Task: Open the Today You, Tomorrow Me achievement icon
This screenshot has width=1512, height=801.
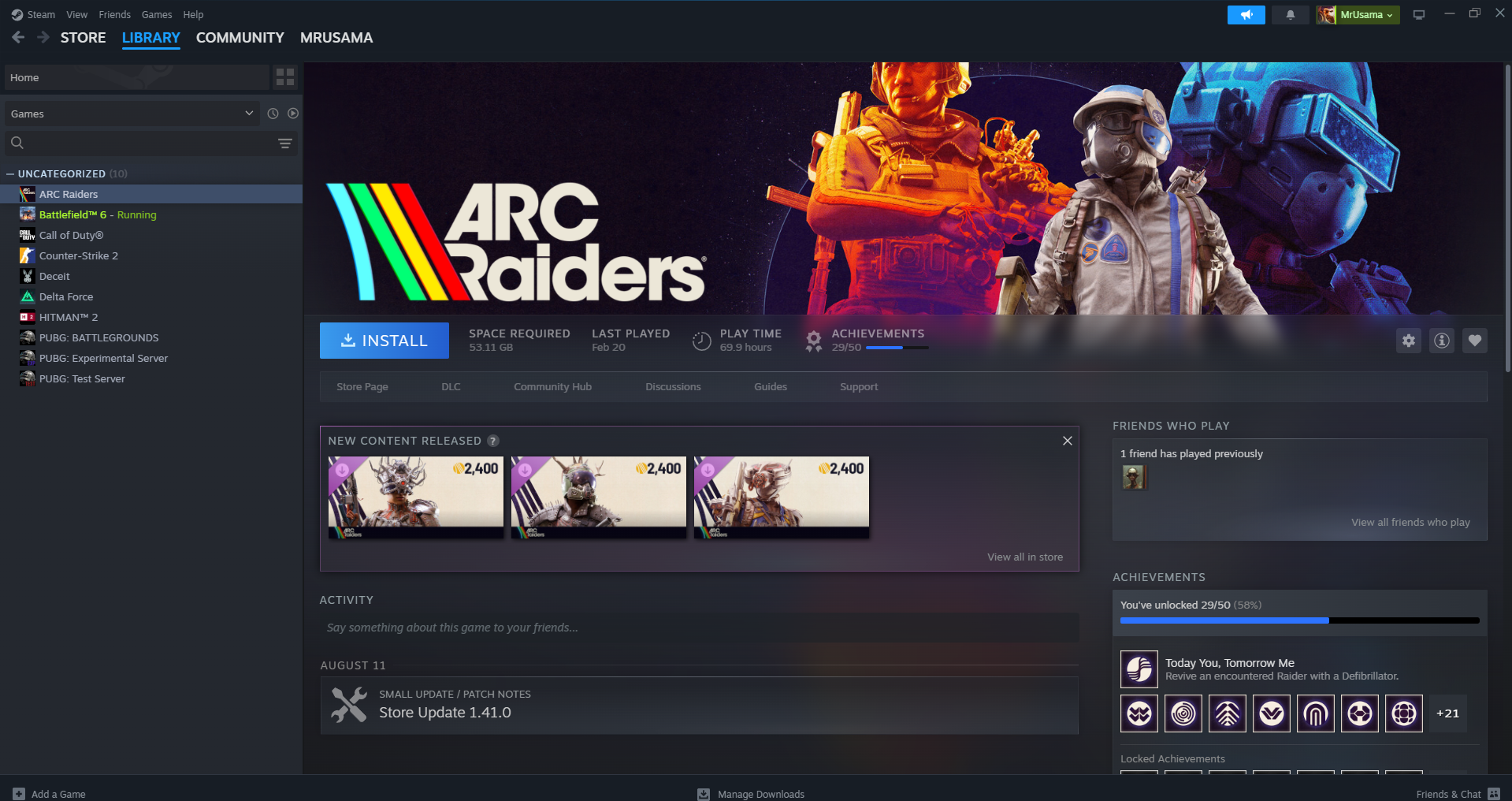Action: click(1139, 669)
